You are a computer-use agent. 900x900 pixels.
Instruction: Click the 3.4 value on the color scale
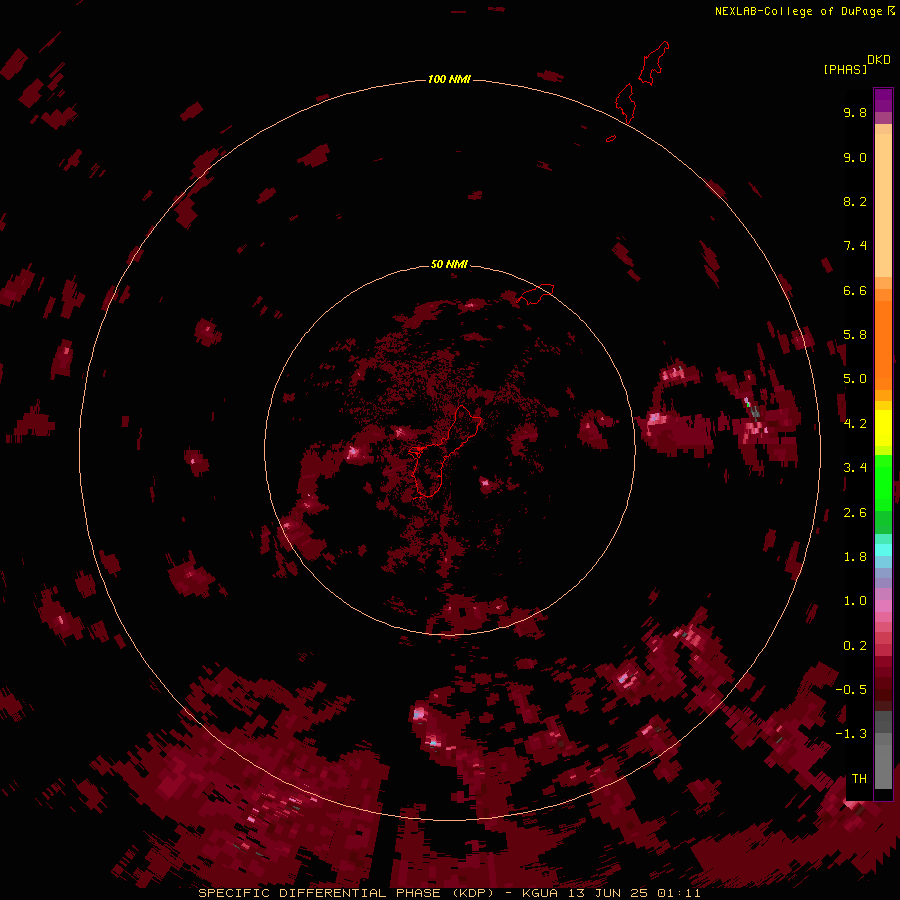(x=855, y=468)
